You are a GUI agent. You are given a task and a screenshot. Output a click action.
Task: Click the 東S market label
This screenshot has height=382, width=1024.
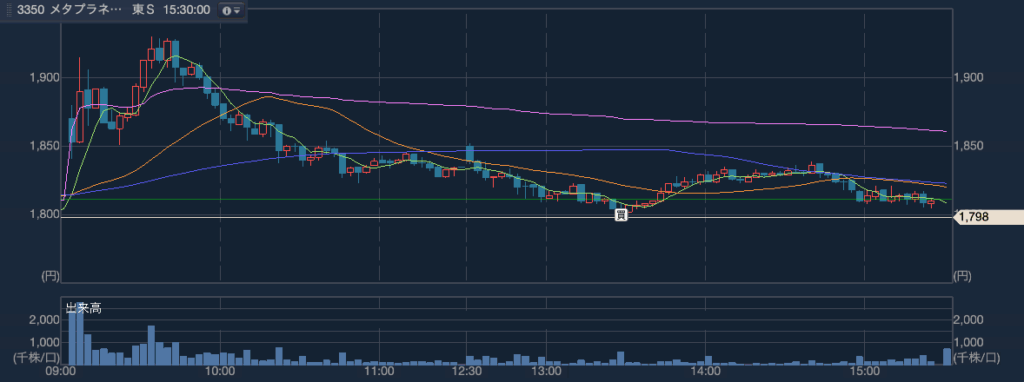pyautogui.click(x=142, y=10)
